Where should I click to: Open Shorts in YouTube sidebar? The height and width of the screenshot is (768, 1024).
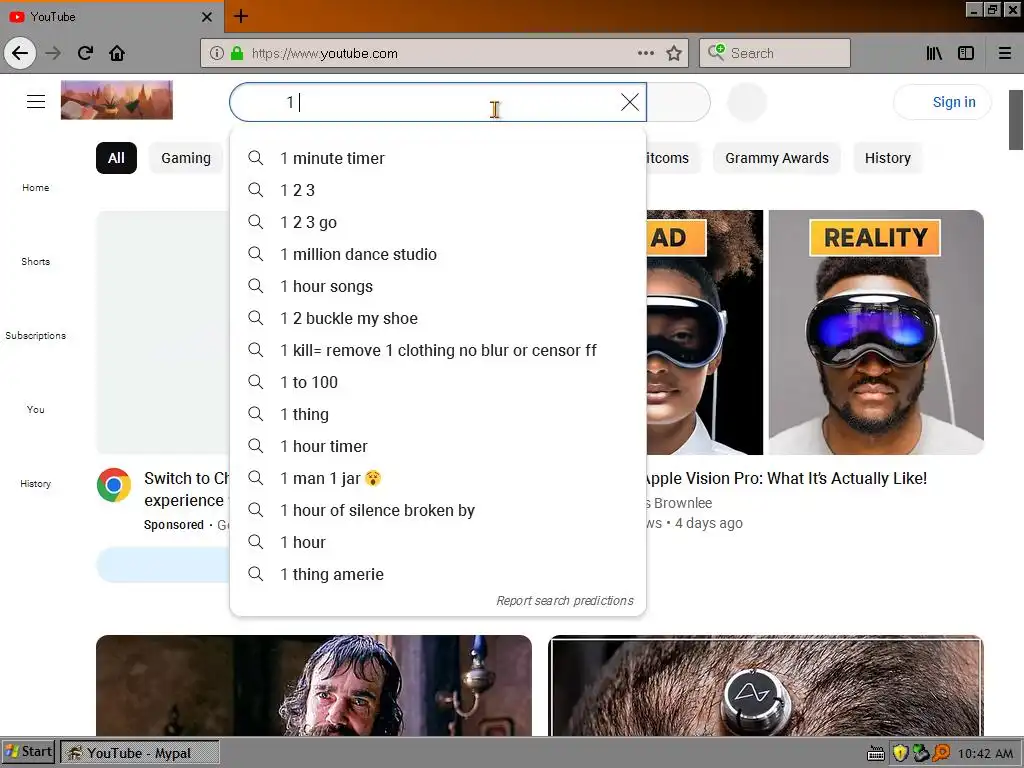[x=35, y=261]
